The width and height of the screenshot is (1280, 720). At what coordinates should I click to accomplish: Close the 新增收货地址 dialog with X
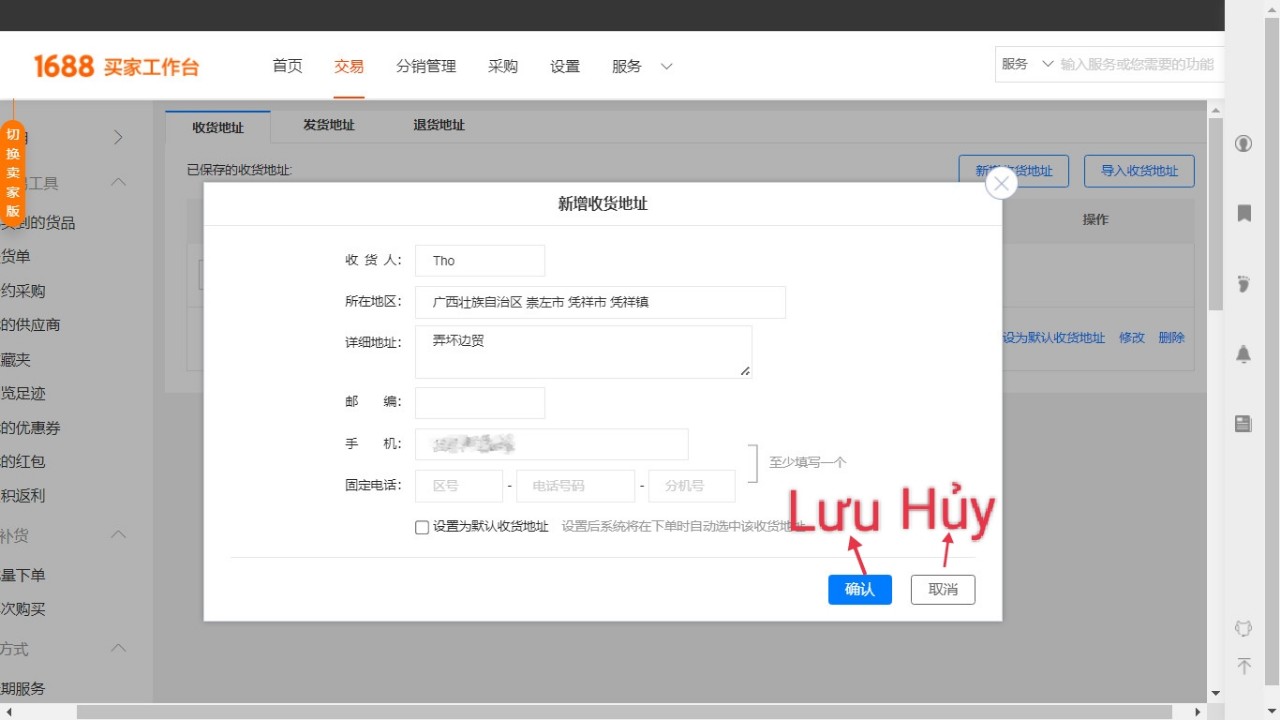point(1001,184)
